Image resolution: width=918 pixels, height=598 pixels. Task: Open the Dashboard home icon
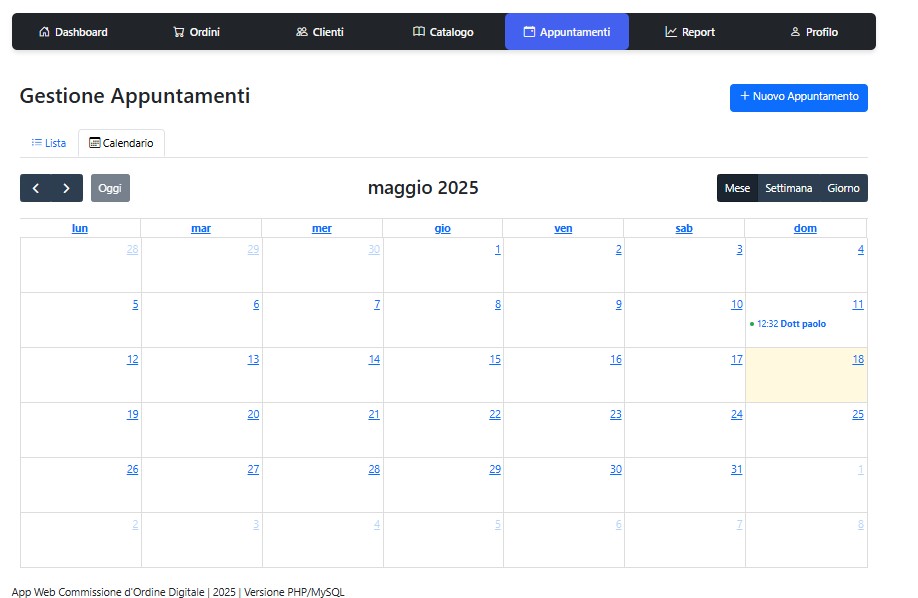click(x=44, y=32)
